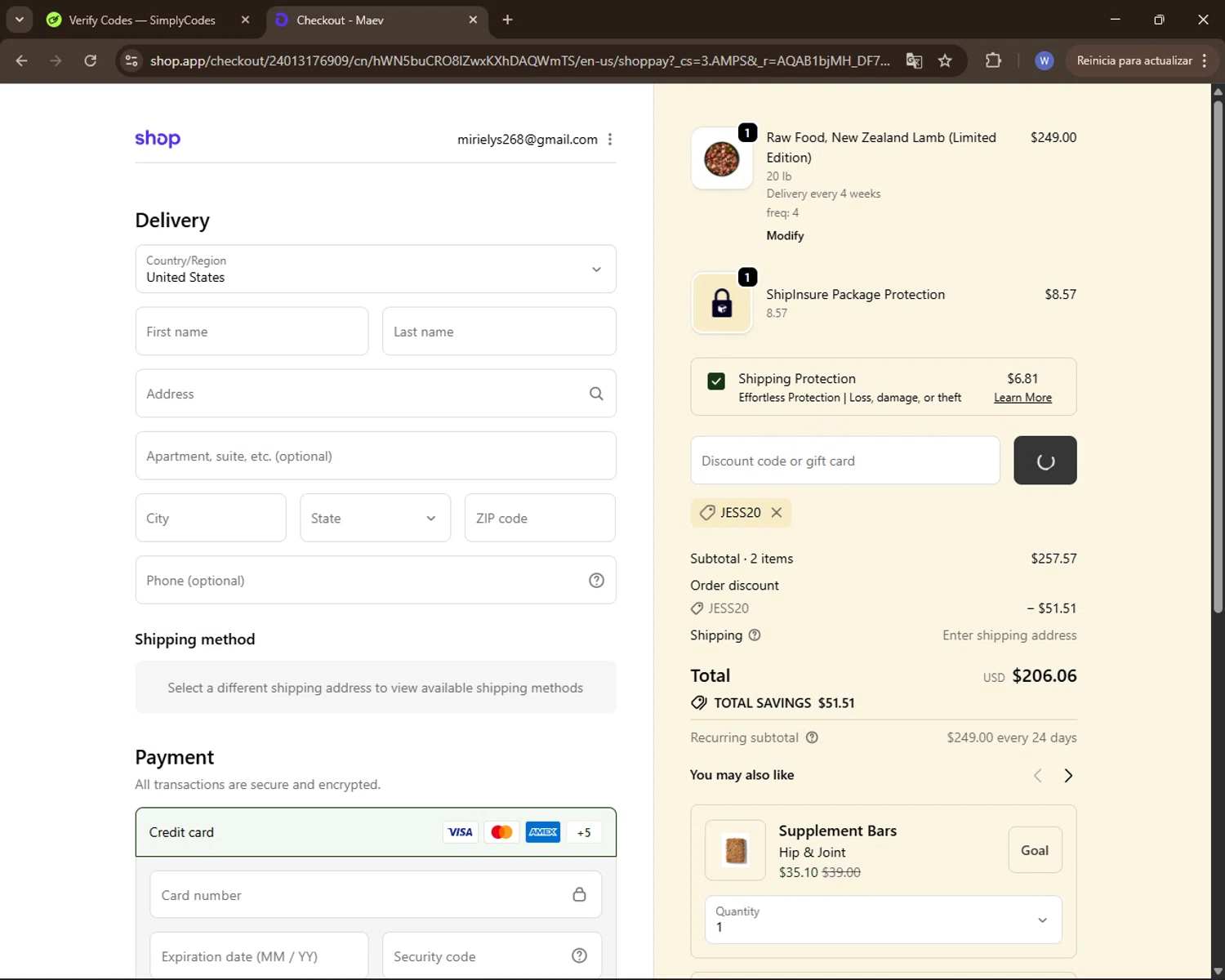The height and width of the screenshot is (980, 1225).
Task: Bookmark this page with star icon
Action: point(945,60)
